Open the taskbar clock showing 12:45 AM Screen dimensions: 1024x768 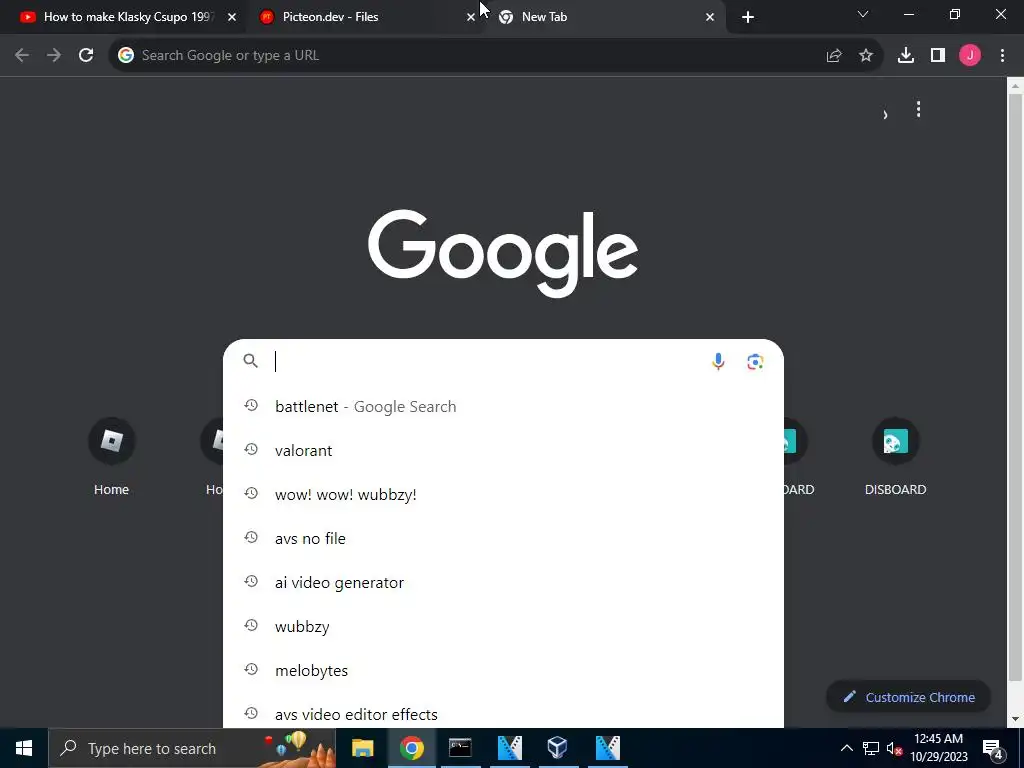938,748
